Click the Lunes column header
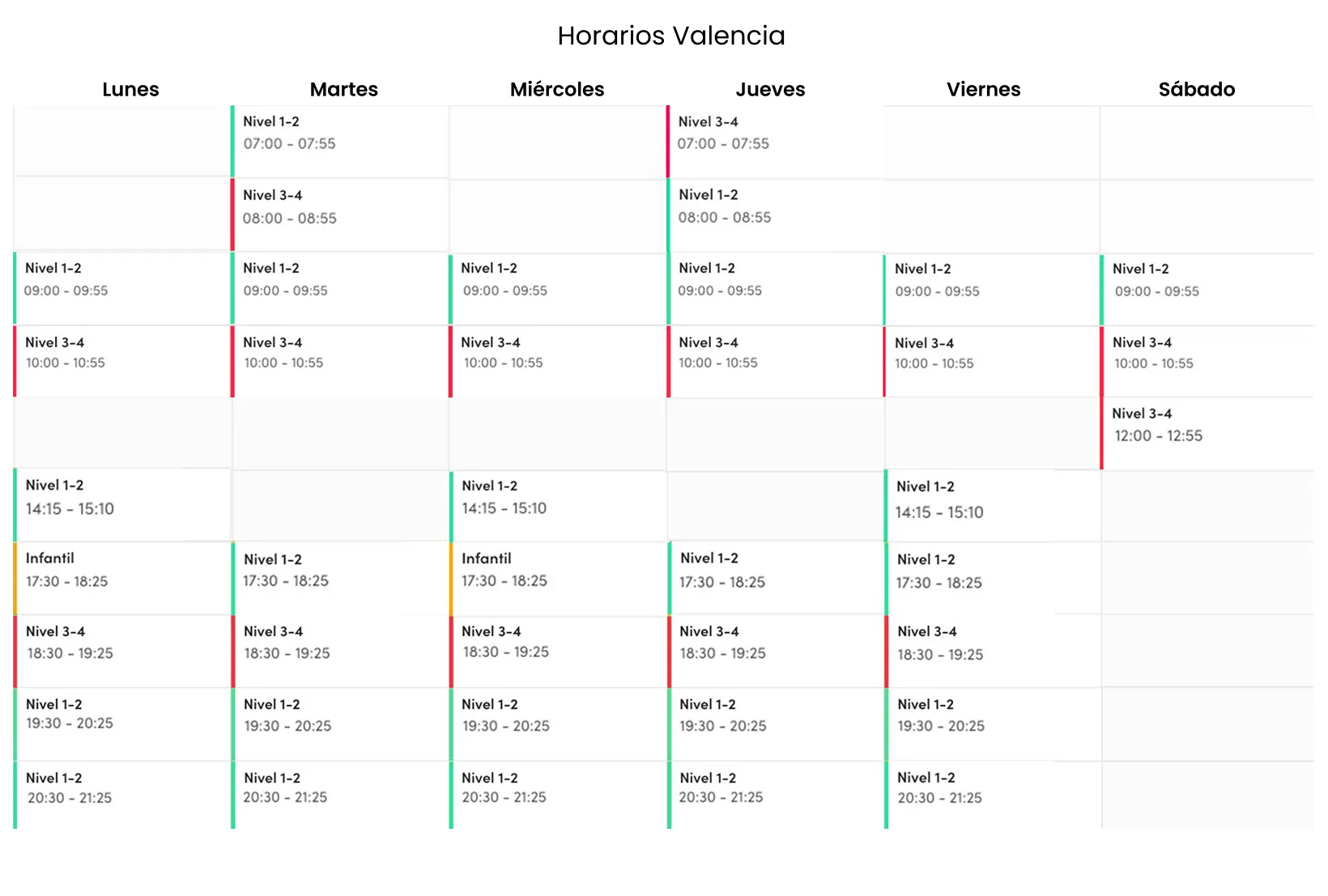Image resolution: width=1328 pixels, height=896 pixels. pos(130,89)
